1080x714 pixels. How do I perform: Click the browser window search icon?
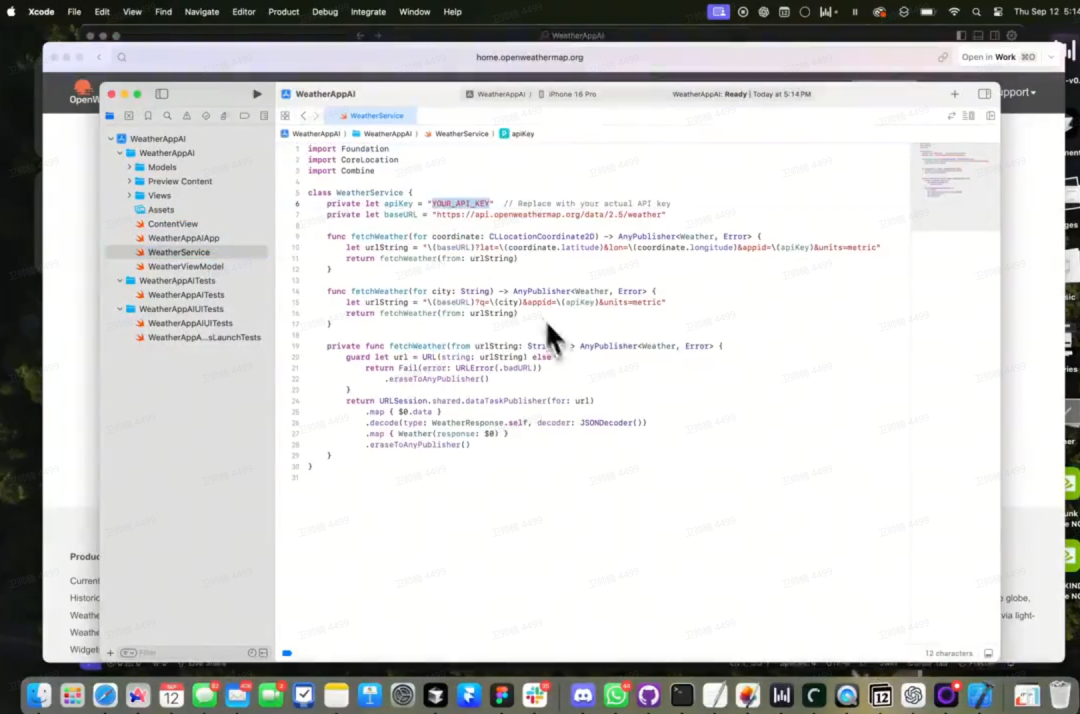coord(122,57)
